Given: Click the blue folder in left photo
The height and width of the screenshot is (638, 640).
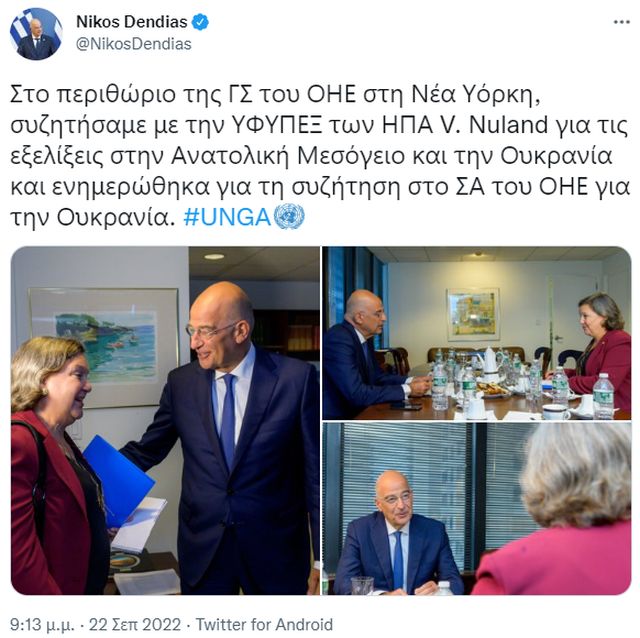Looking at the screenshot, I should click(119, 481).
